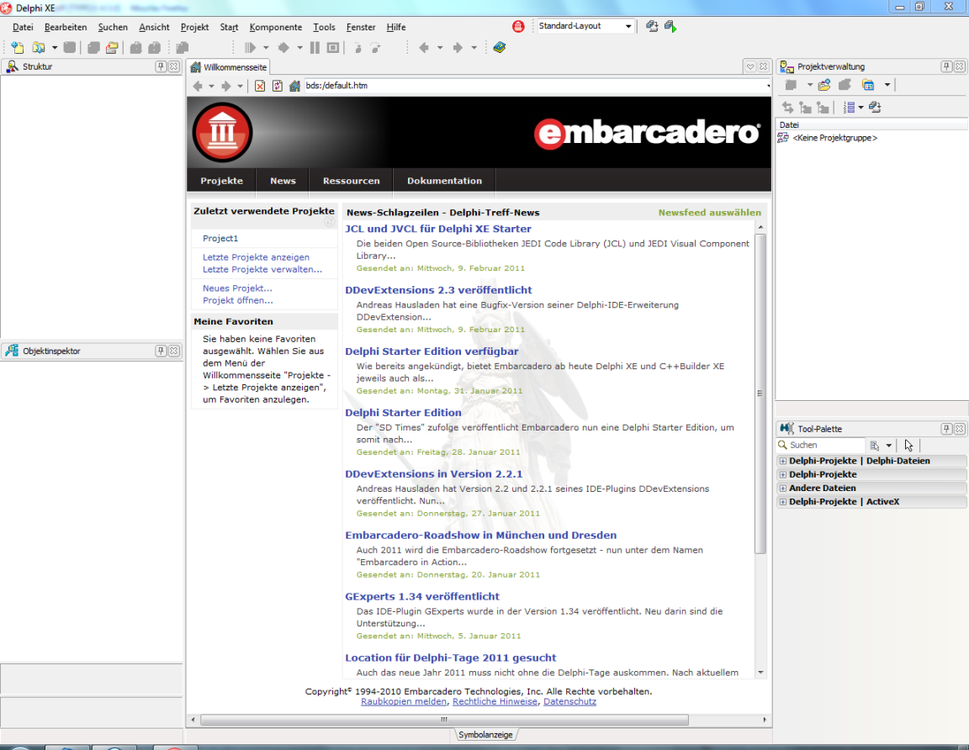Viewport: 969px width, 750px height.
Task: Click the Help book icon in the main toolbar
Action: click(499, 48)
